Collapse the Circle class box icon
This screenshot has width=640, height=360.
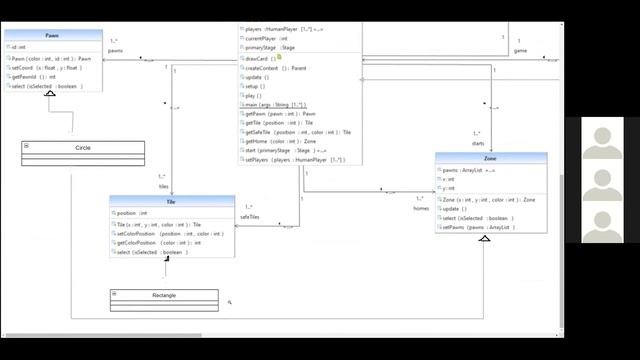[x=26, y=146]
